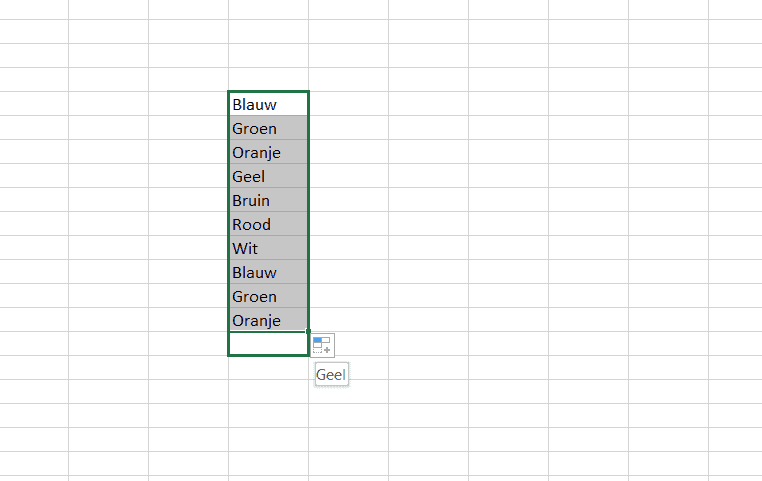Select the Geel cell in the list
This screenshot has height=481, width=762.
click(268, 176)
